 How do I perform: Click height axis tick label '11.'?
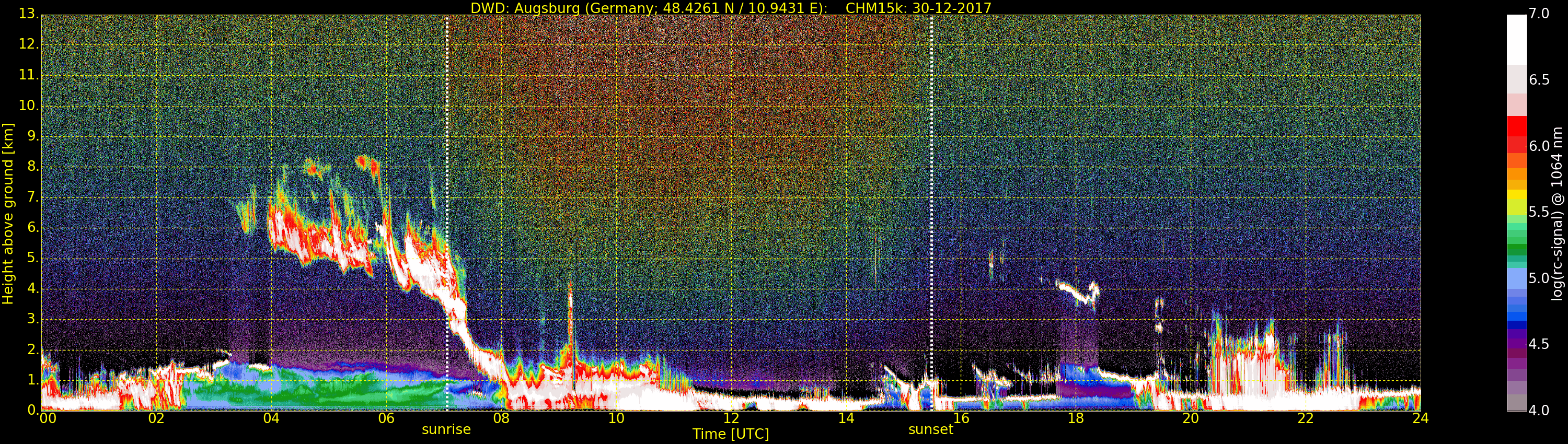29,75
